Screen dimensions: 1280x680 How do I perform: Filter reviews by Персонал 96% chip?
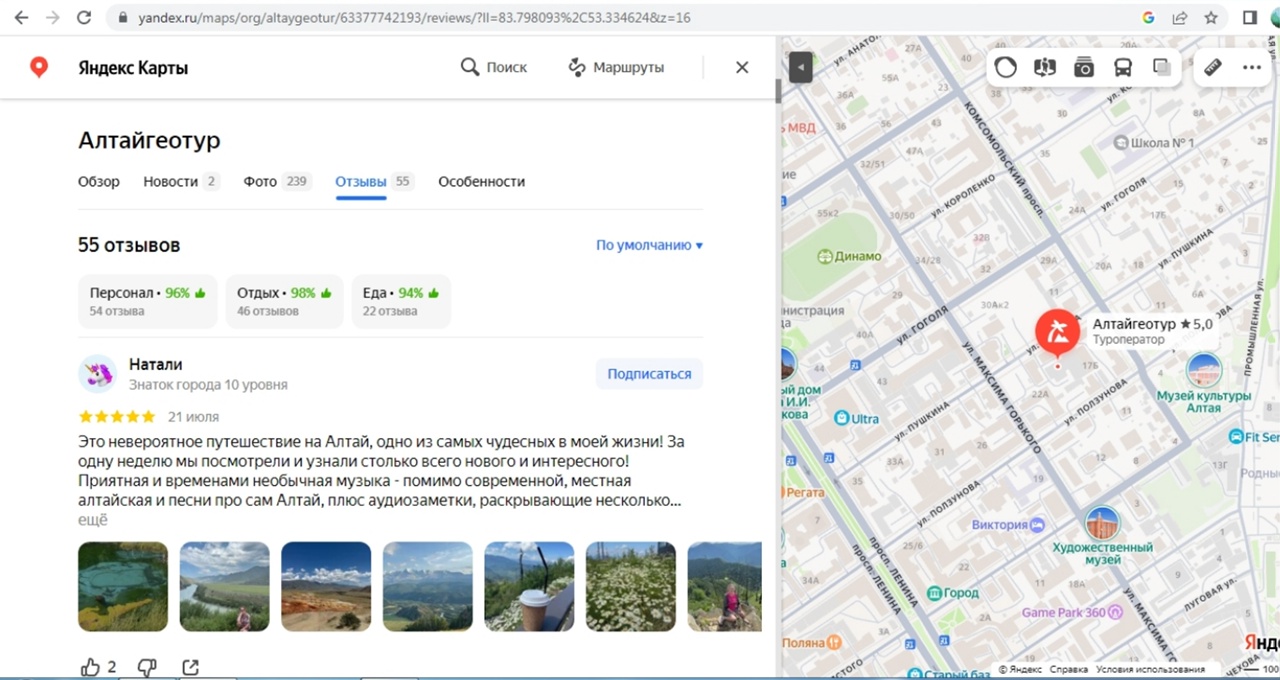pyautogui.click(x=147, y=301)
